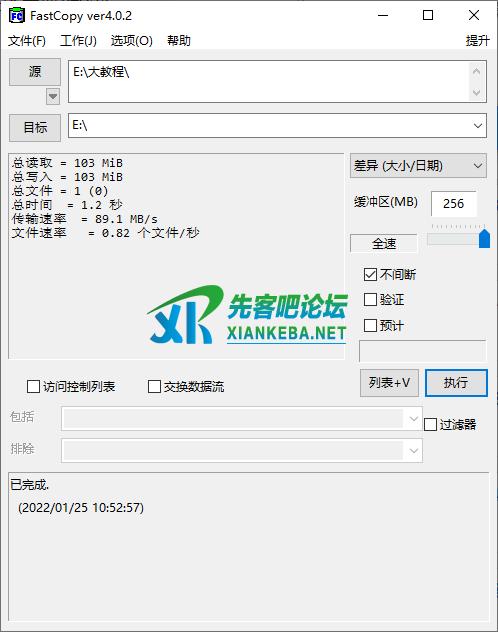The image size is (498, 632).
Task: Click the 缓冲区(MB) buffer size field
Action: (x=454, y=204)
